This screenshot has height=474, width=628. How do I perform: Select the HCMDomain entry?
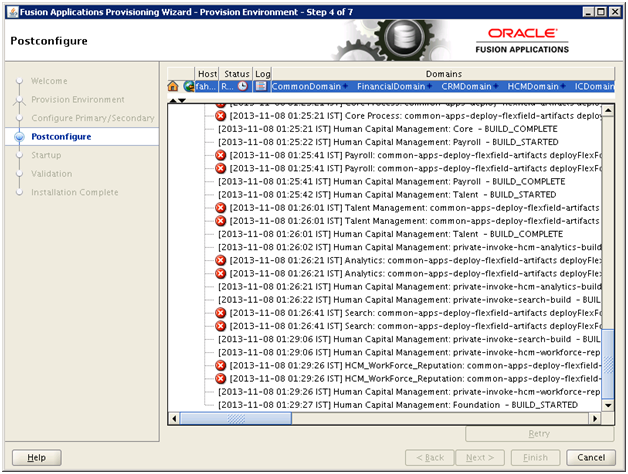pyautogui.click(x=533, y=86)
